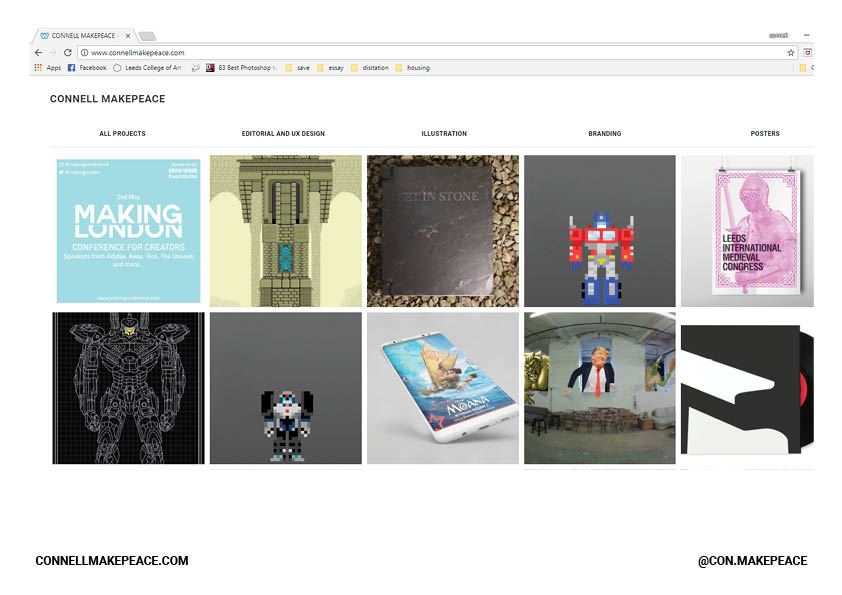The width and height of the screenshot is (842, 595).
Task: Bookmark the page with the star icon
Action: point(790,53)
